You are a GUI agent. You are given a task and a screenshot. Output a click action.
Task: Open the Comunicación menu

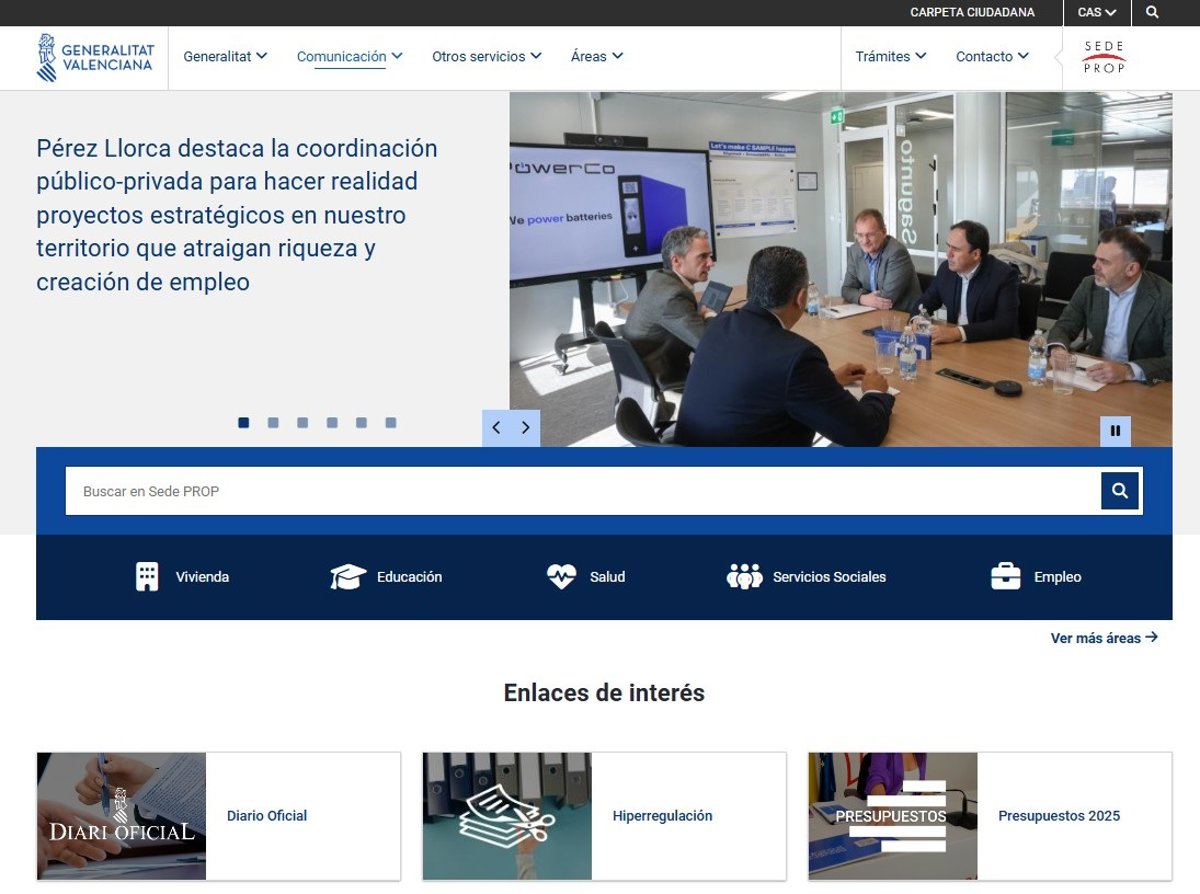point(349,57)
